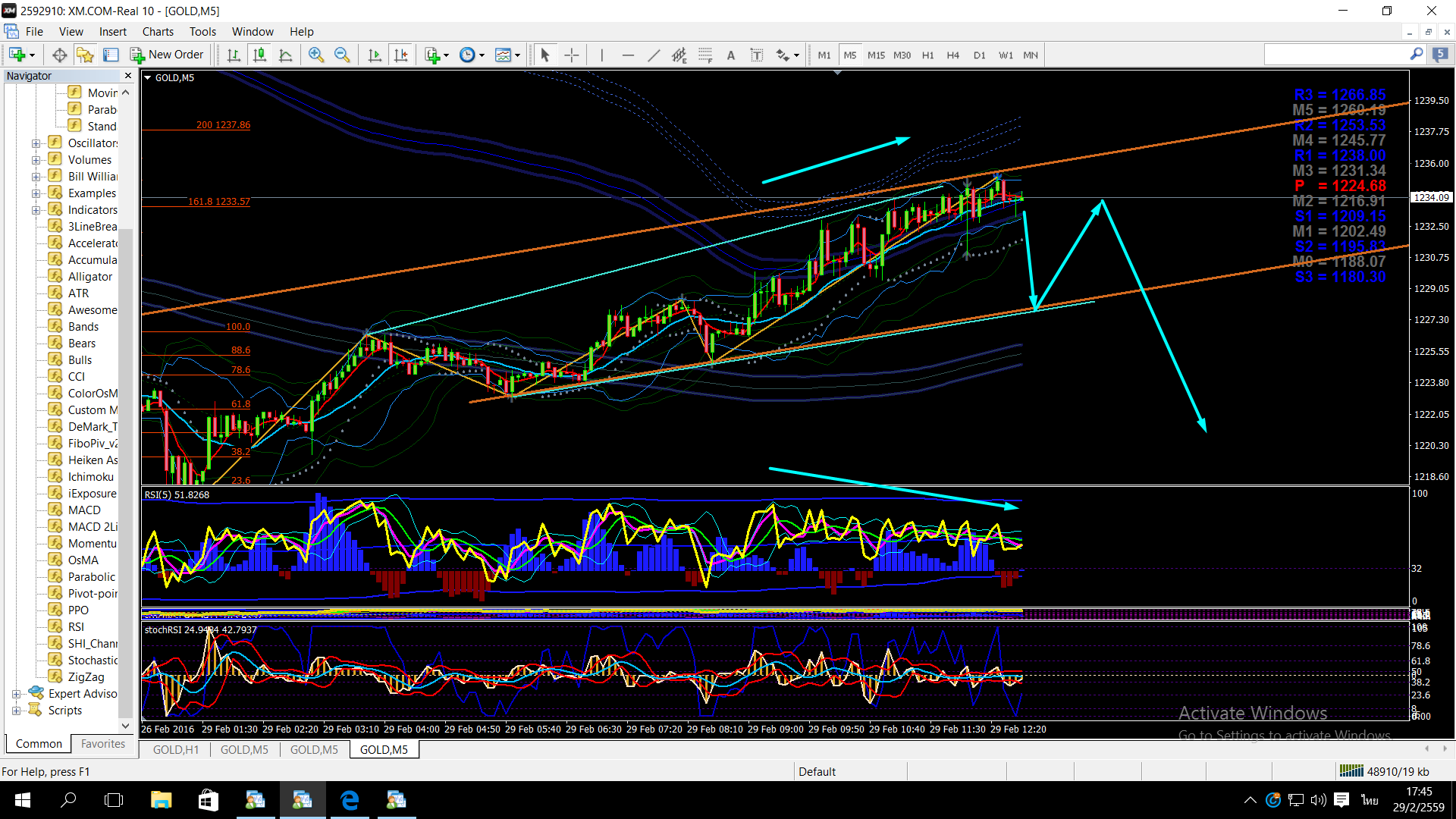This screenshot has width=1456, height=819.
Task: Draw a trendline tool
Action: point(654,55)
